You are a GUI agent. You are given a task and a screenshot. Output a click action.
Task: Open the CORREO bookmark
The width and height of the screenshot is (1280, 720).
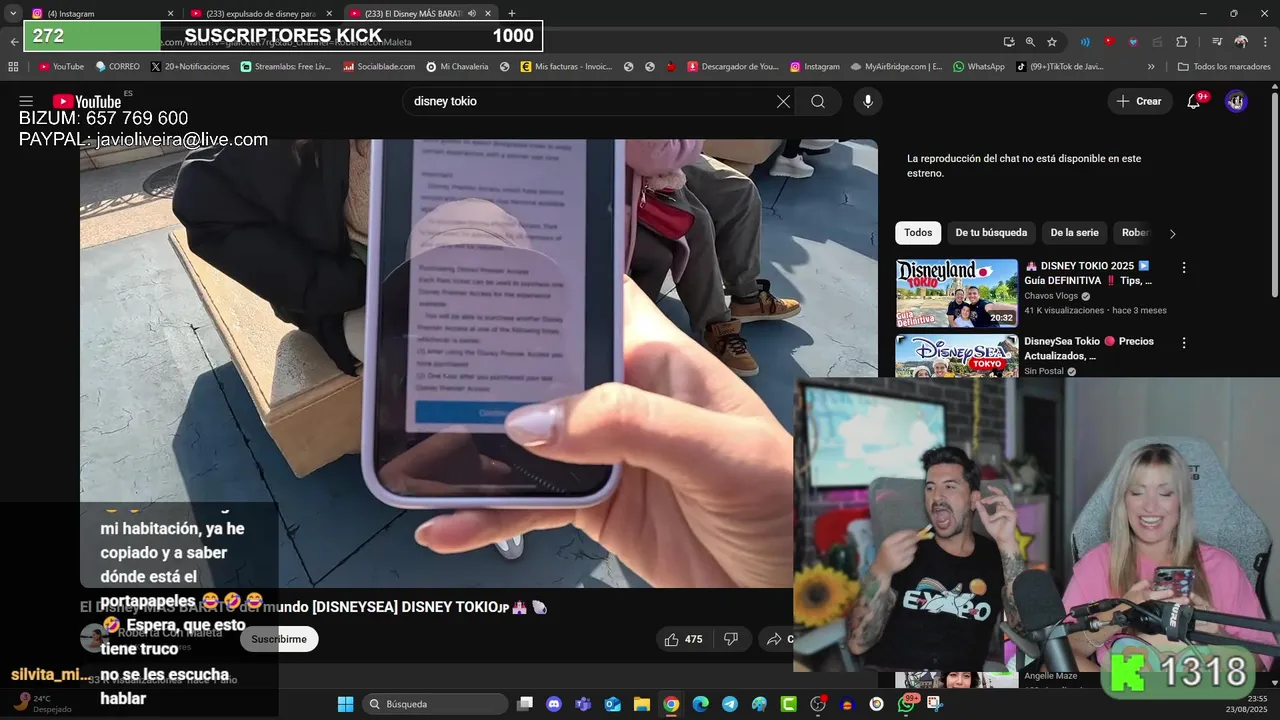[x=118, y=66]
